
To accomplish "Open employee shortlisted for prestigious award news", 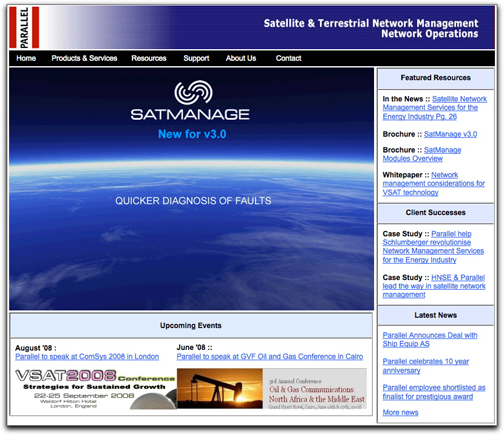I will click(434, 392).
